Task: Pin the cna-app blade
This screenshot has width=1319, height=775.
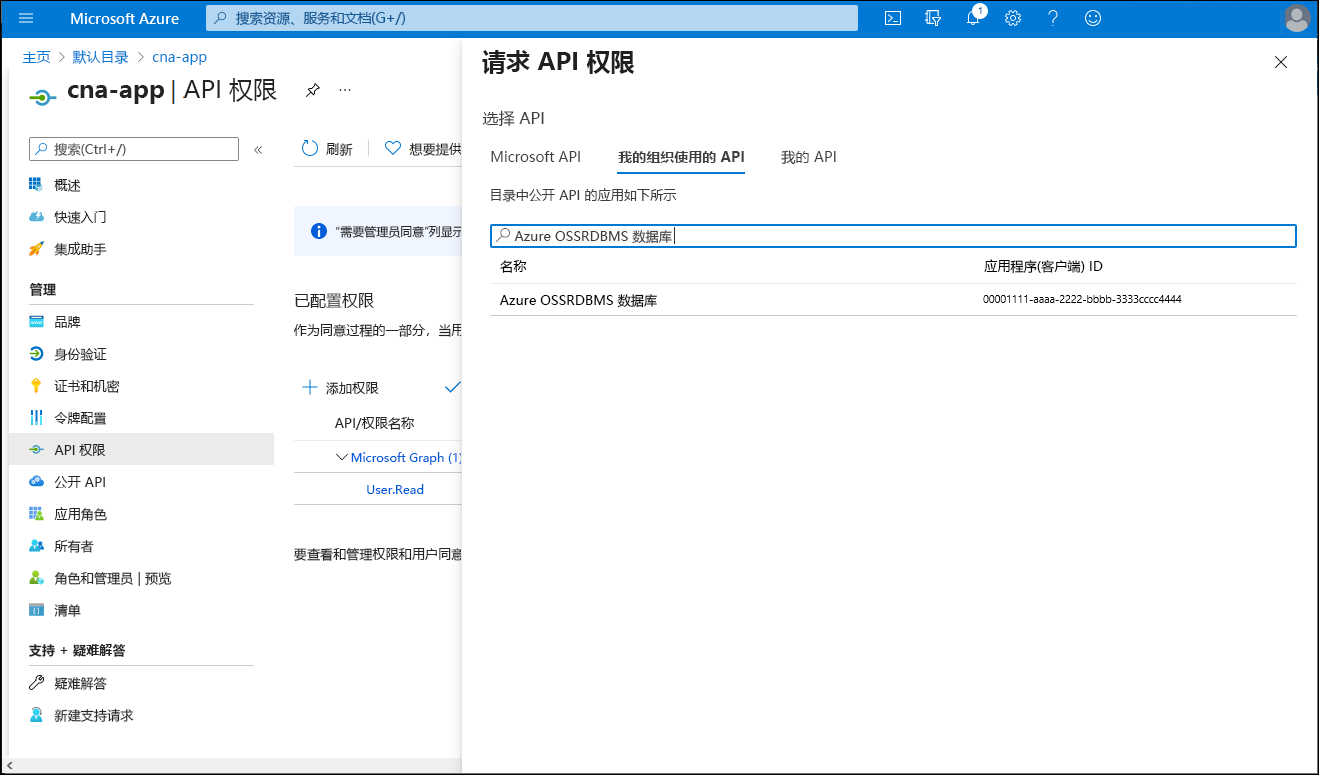Action: coord(313,90)
